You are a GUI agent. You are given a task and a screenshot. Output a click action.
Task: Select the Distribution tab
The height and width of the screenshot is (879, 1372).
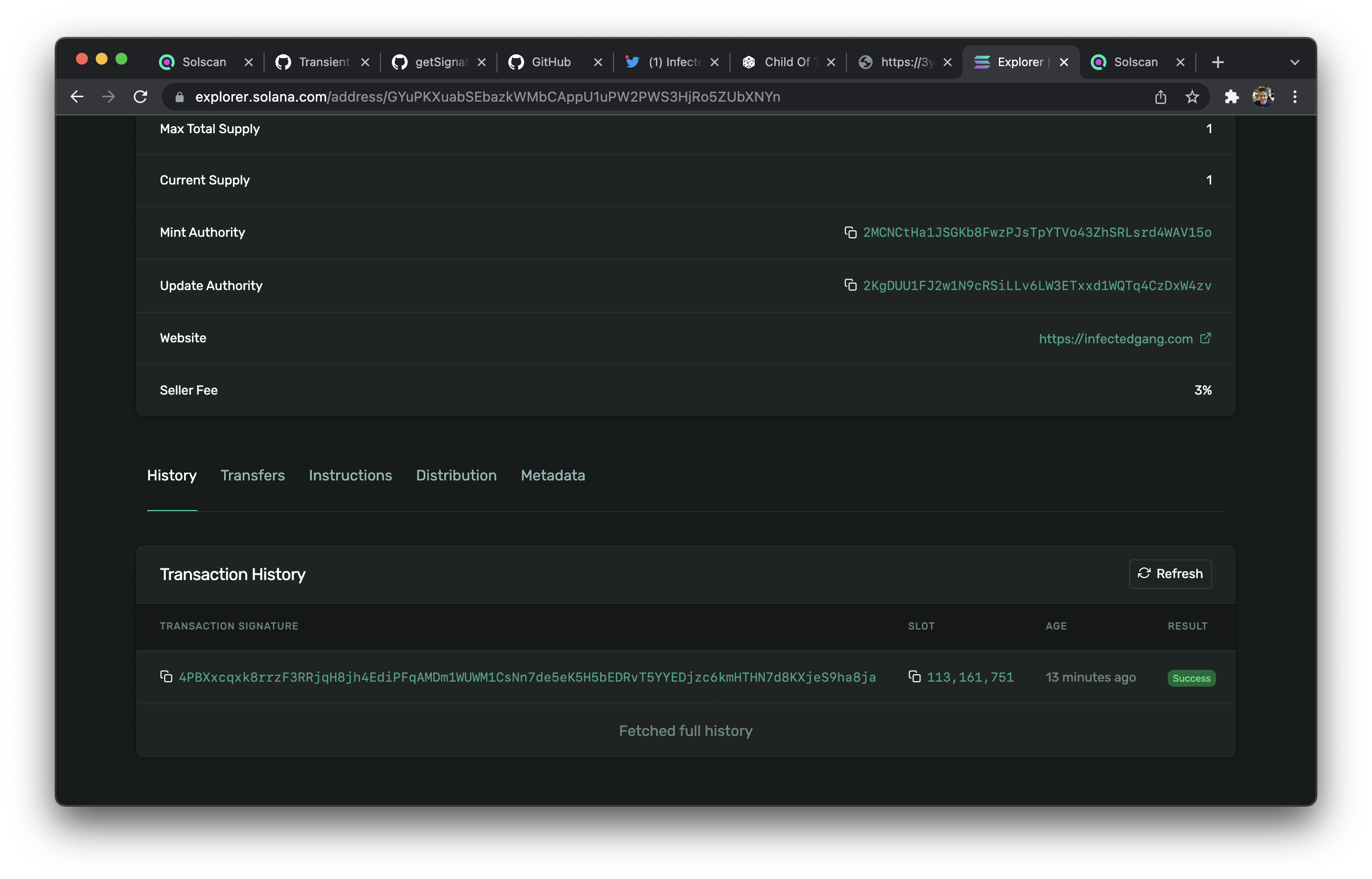(456, 476)
